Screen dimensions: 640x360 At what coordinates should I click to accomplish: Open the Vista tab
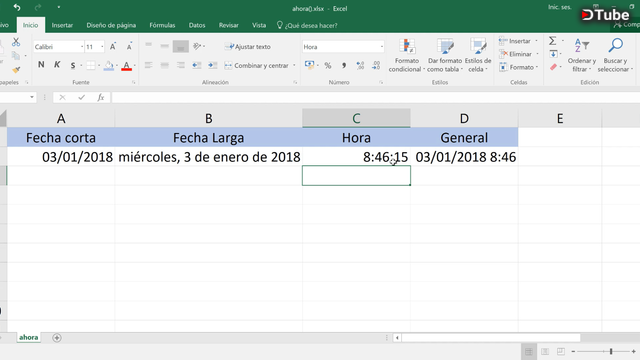point(259,25)
